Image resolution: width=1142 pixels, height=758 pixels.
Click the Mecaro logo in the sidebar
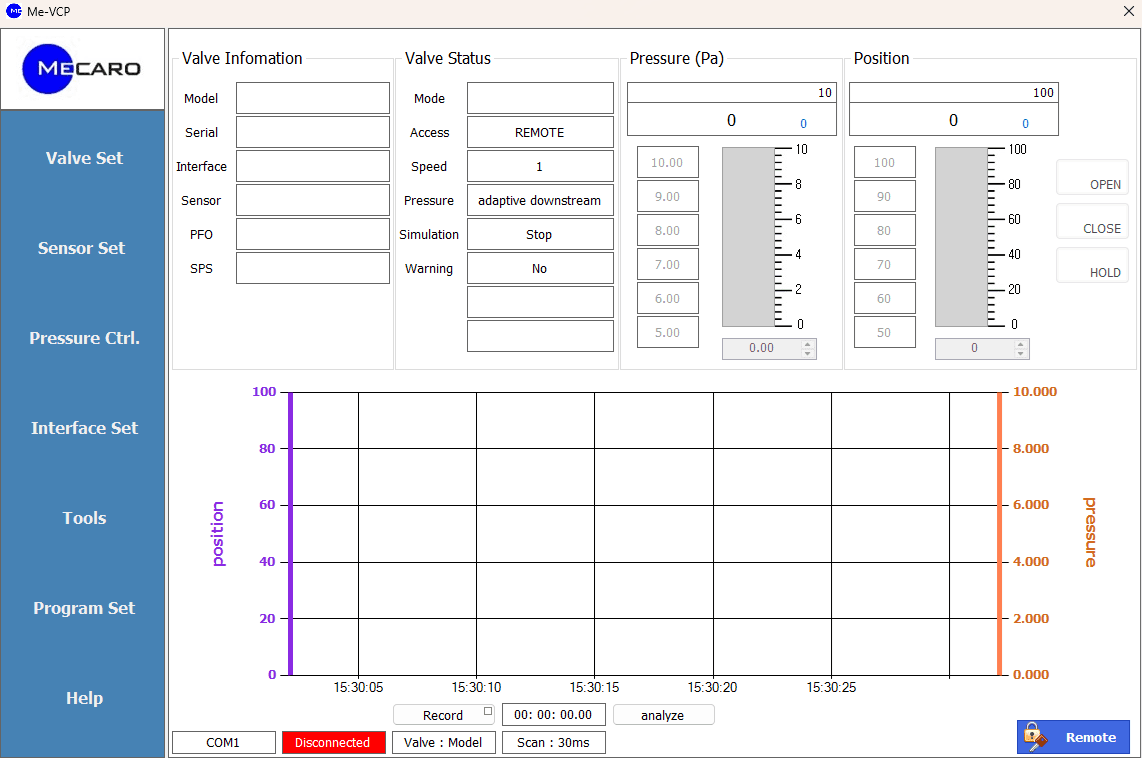(82, 68)
